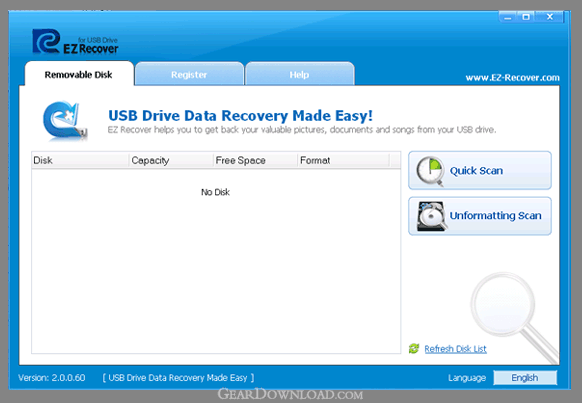The image size is (582, 403).
Task: Minimize the EZ Recover window
Action: [508, 17]
